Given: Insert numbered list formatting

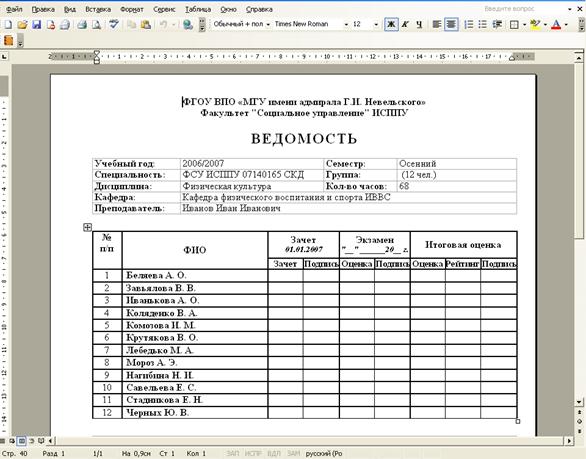Looking at the screenshot, I should 468,25.
